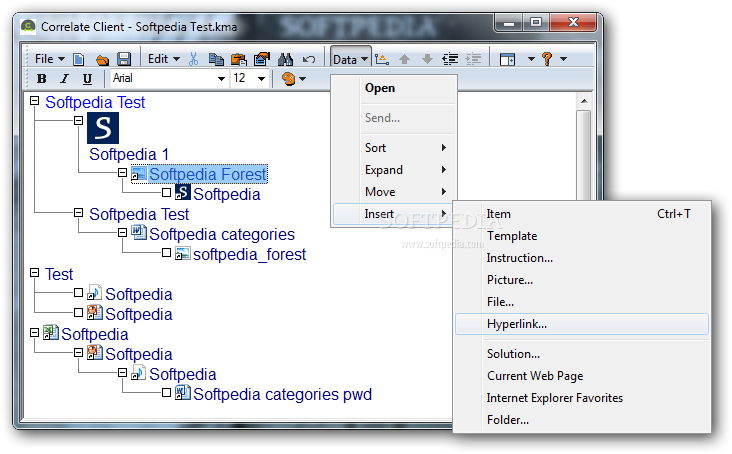The height and width of the screenshot is (454, 732).
Task: Click the Word icon beside Softpedia categories
Action: [x=139, y=232]
